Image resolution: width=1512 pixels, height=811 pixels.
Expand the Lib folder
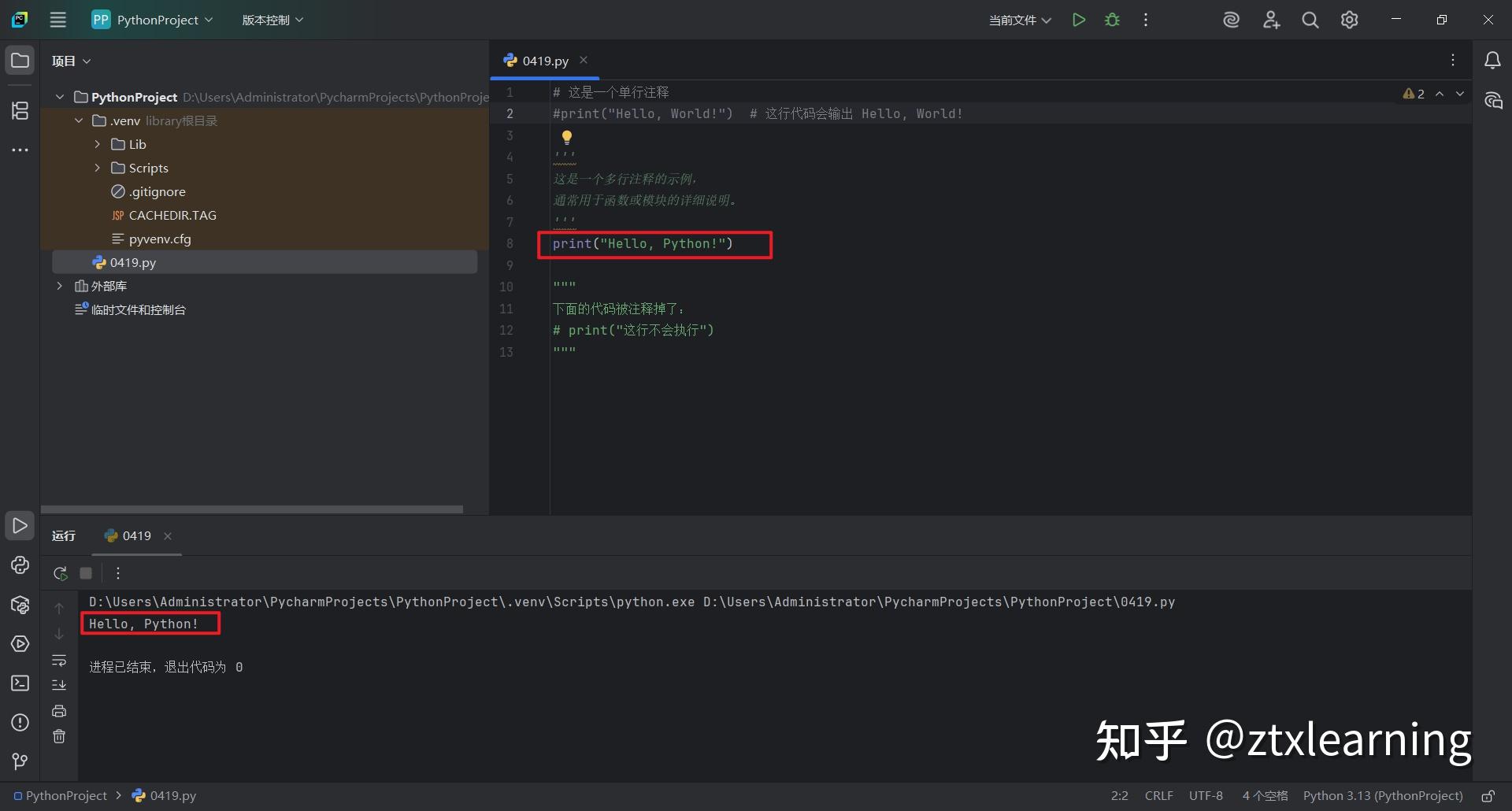pyautogui.click(x=97, y=144)
